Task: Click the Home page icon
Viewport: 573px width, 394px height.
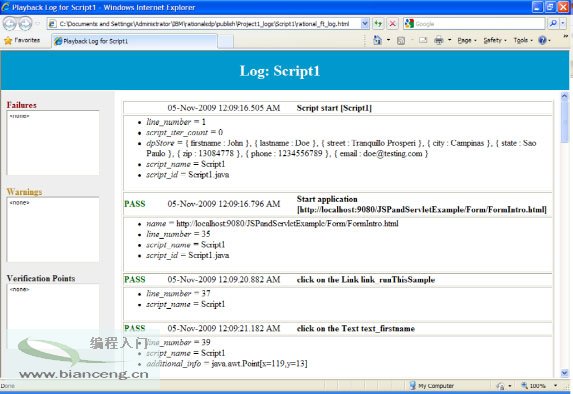Action: (x=377, y=40)
